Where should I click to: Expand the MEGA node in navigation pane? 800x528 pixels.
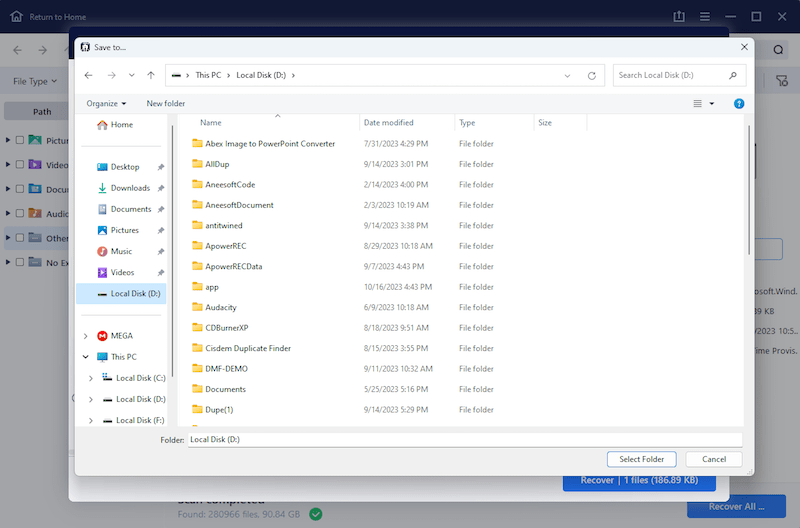tap(86, 336)
